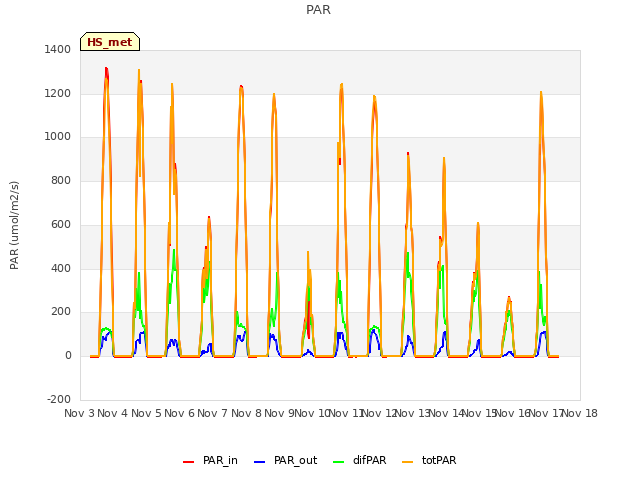Click the 1000 y-axis tick label
Image resolution: width=640 pixels, height=480 pixels.
click(x=58, y=137)
